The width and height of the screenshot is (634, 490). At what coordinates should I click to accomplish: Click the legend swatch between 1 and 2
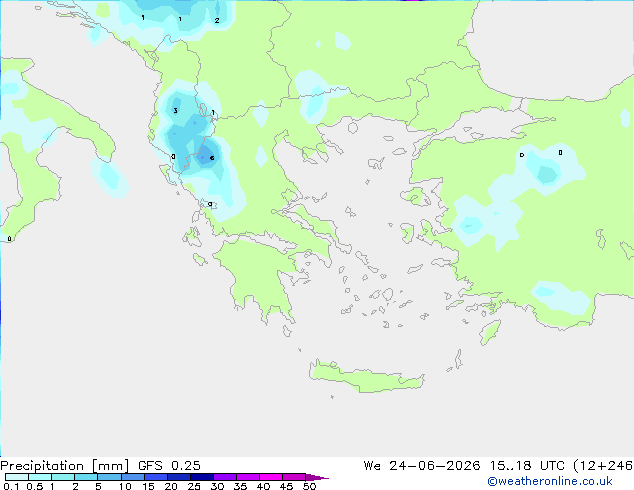pos(63,477)
